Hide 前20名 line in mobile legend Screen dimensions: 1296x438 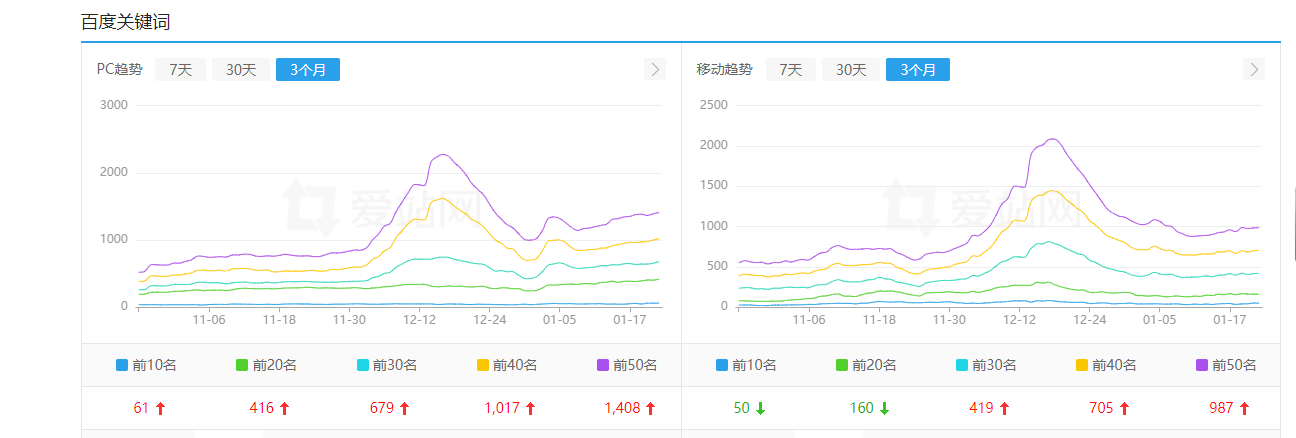866,365
